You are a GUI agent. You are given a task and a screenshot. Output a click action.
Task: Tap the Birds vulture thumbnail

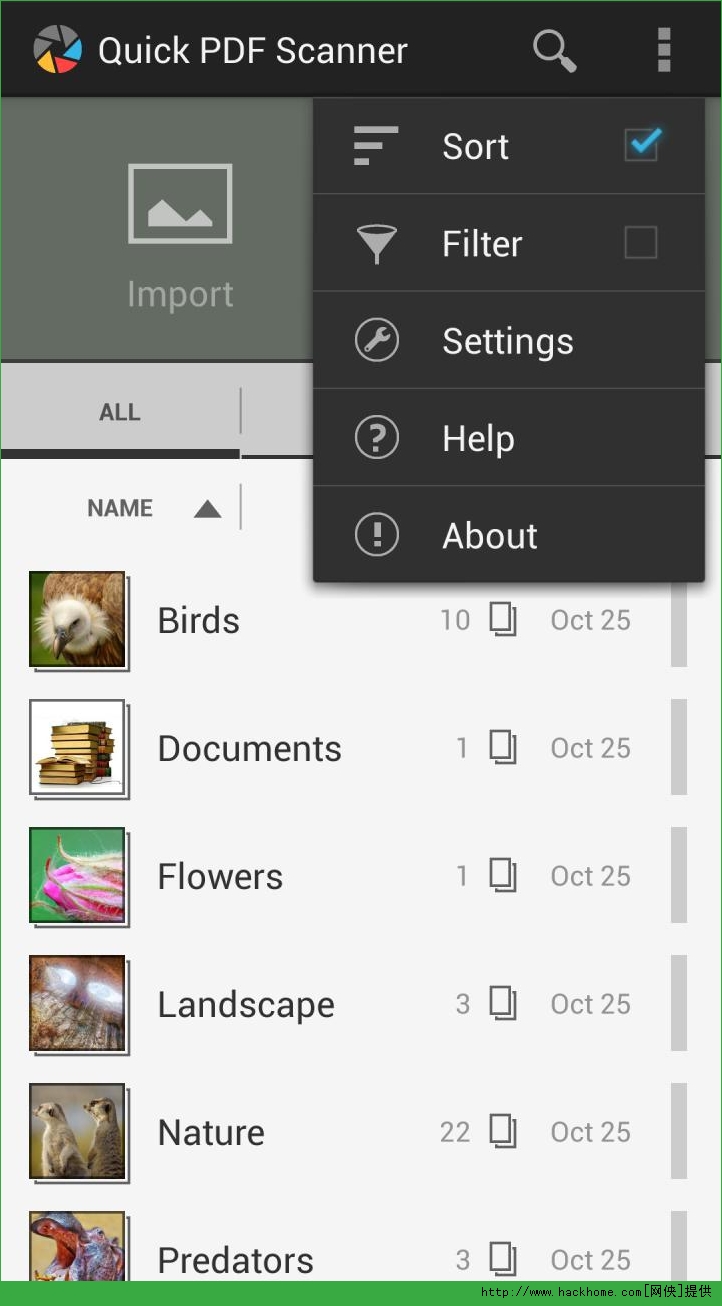point(77,619)
